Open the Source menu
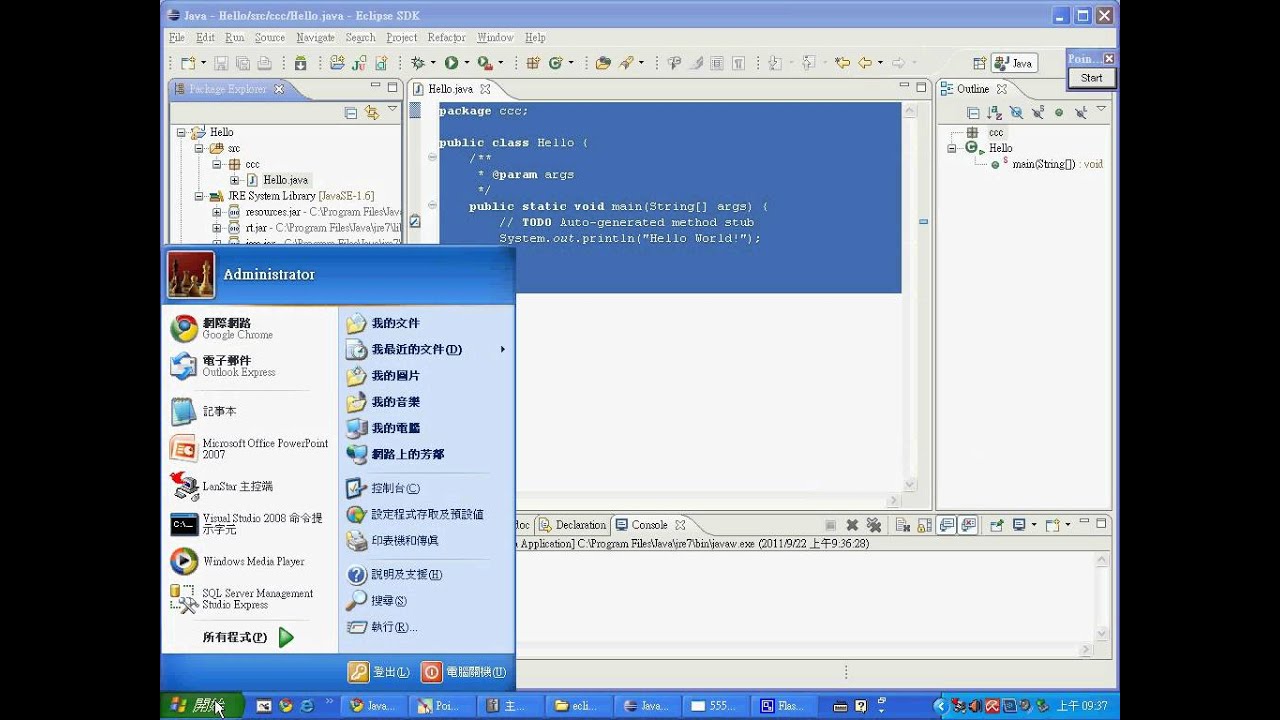The image size is (1280, 720). point(270,38)
